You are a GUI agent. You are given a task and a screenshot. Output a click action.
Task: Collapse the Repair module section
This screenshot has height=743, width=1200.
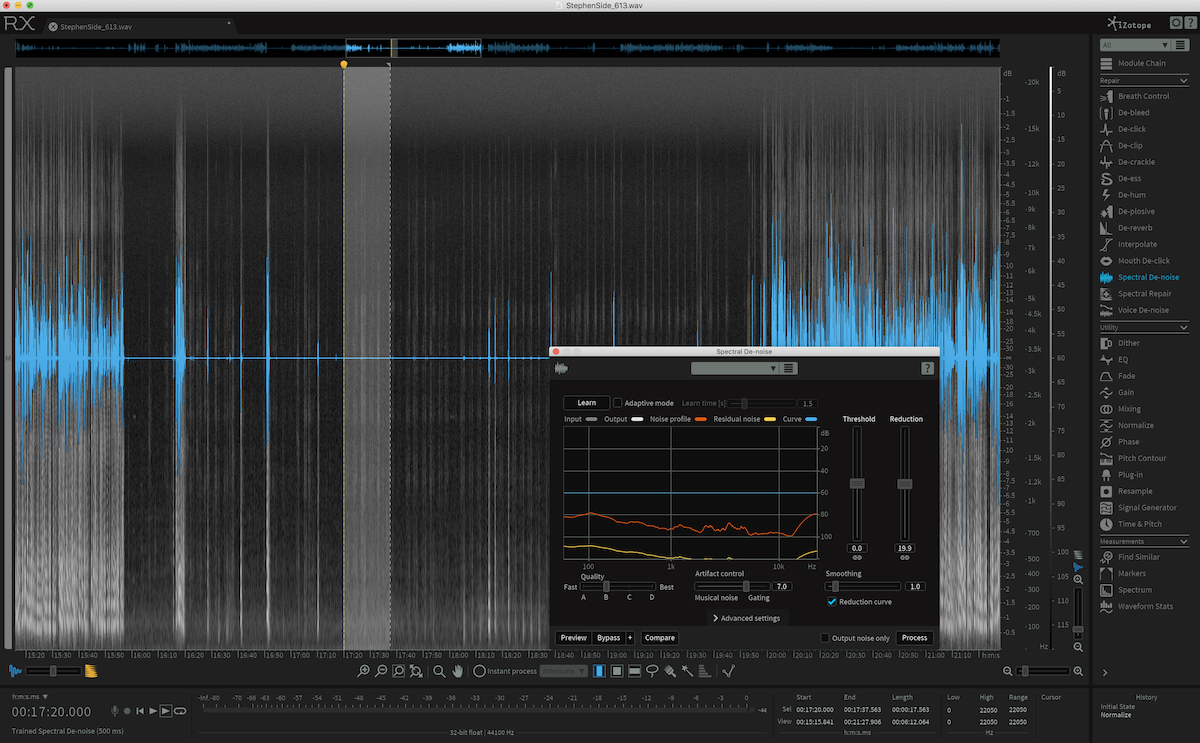(1185, 80)
